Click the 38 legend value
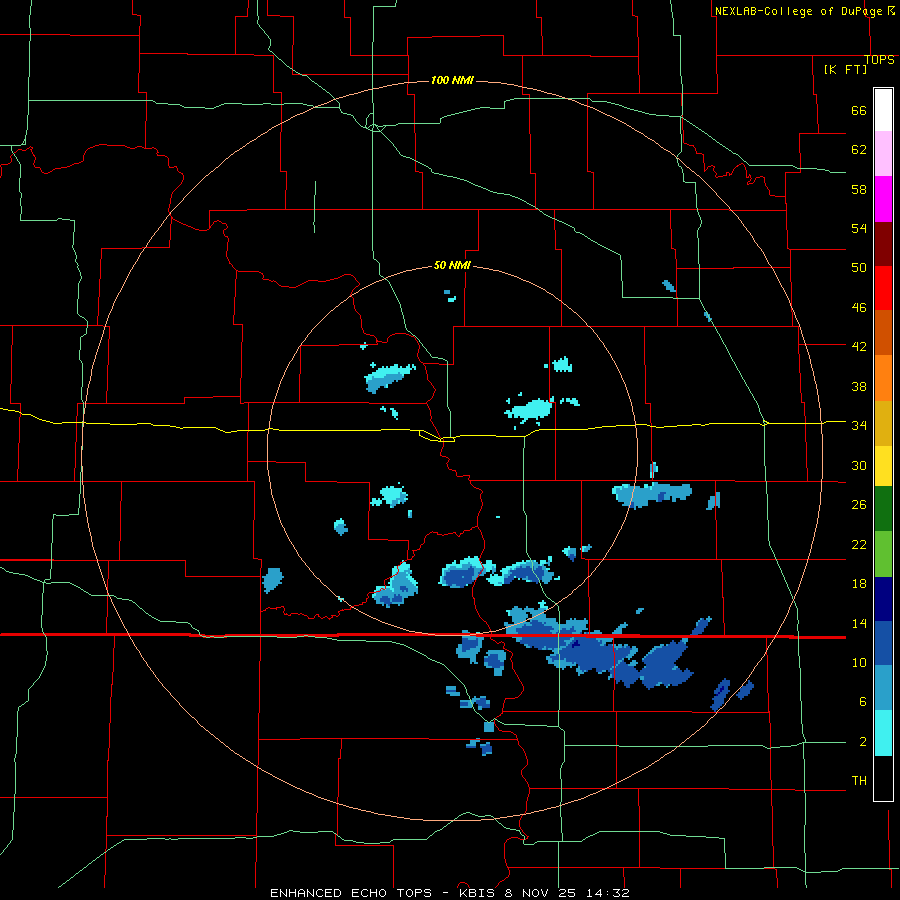The height and width of the screenshot is (900, 900). tap(859, 386)
